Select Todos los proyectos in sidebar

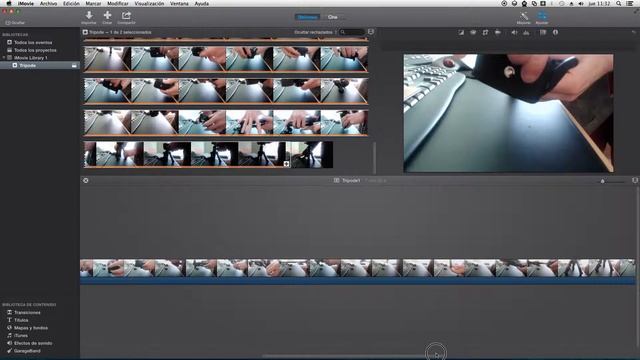click(35, 50)
